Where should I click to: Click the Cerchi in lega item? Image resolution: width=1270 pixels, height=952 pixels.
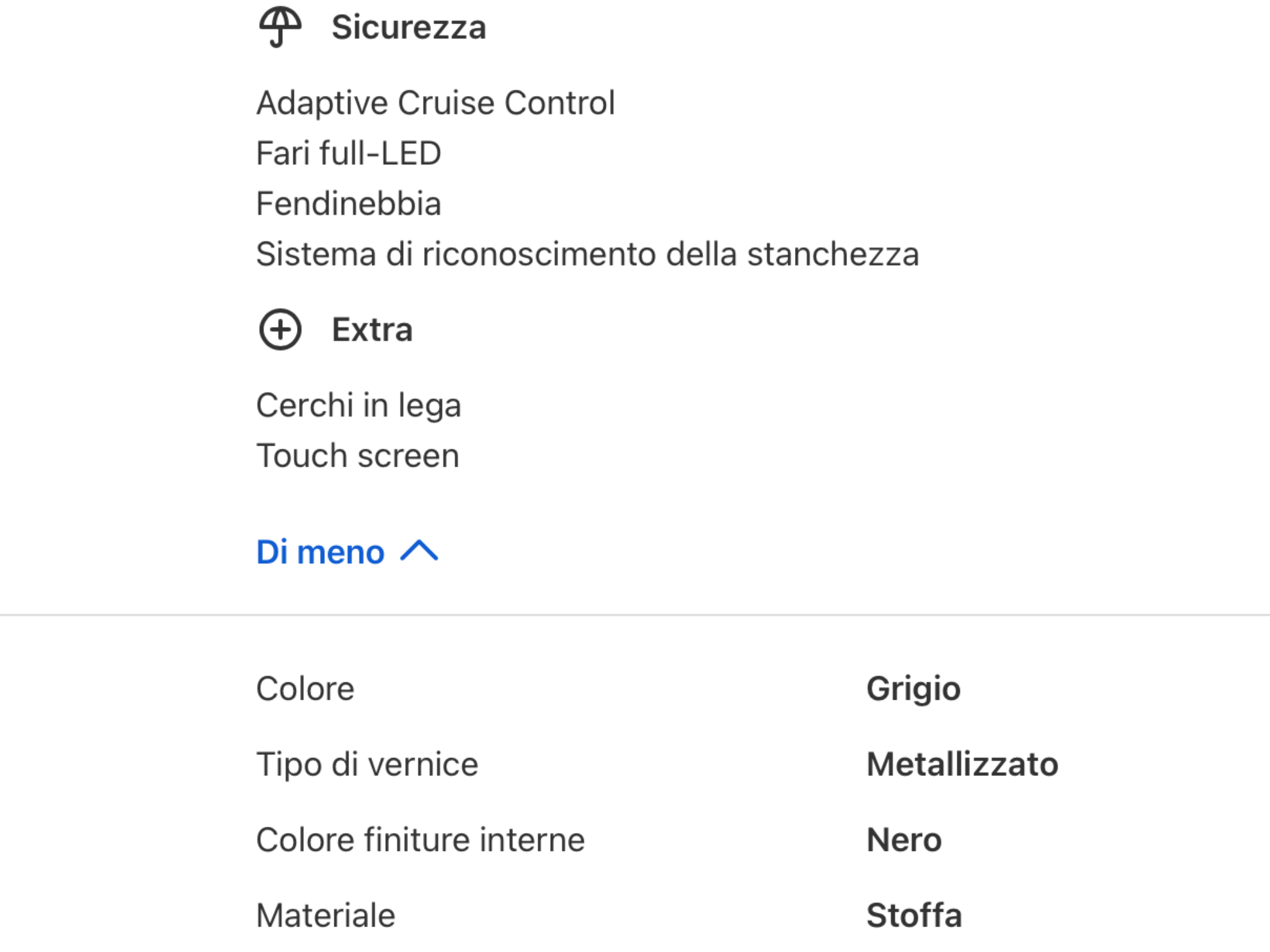point(358,405)
